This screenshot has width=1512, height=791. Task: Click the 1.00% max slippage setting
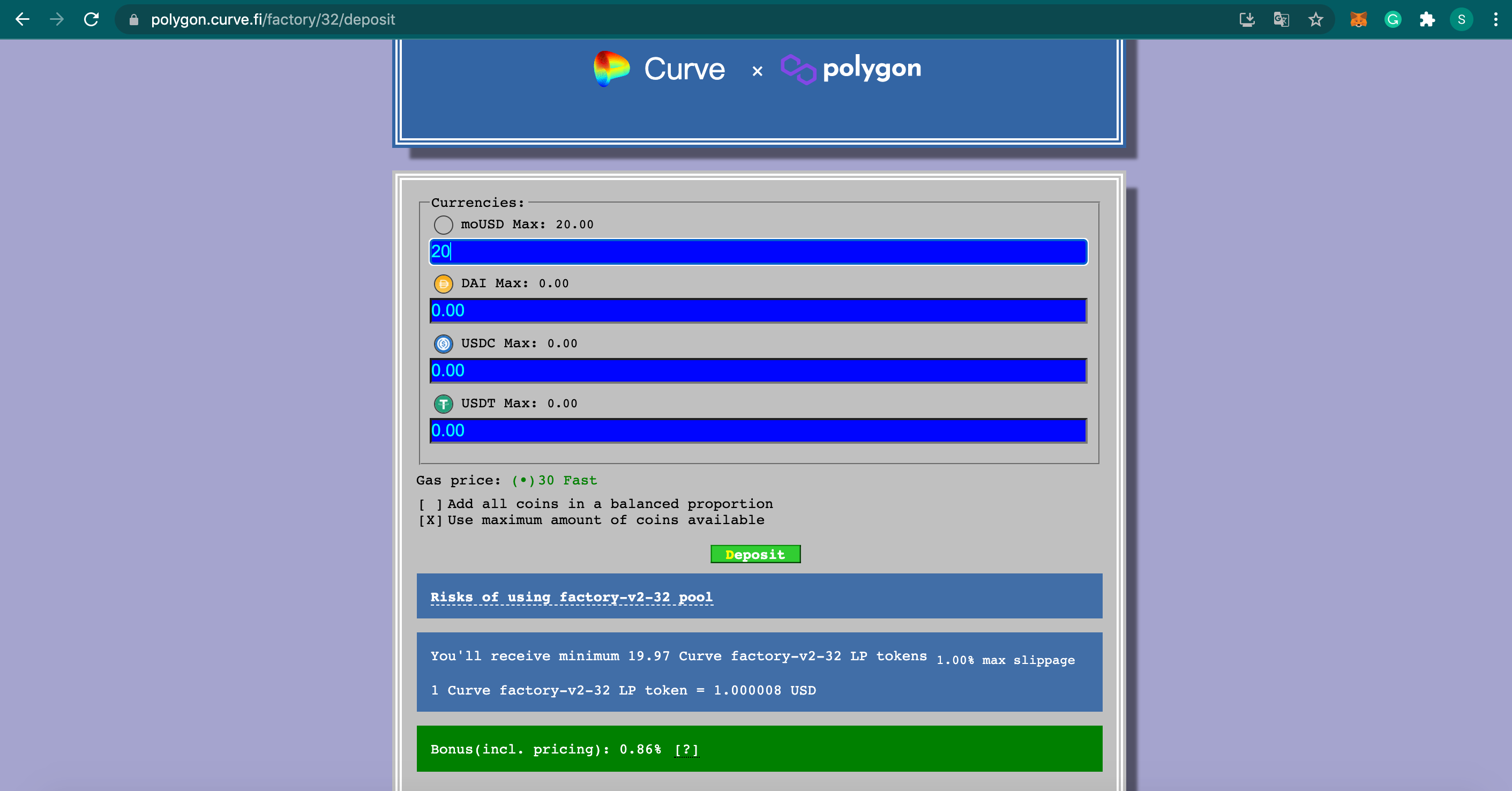point(1006,660)
